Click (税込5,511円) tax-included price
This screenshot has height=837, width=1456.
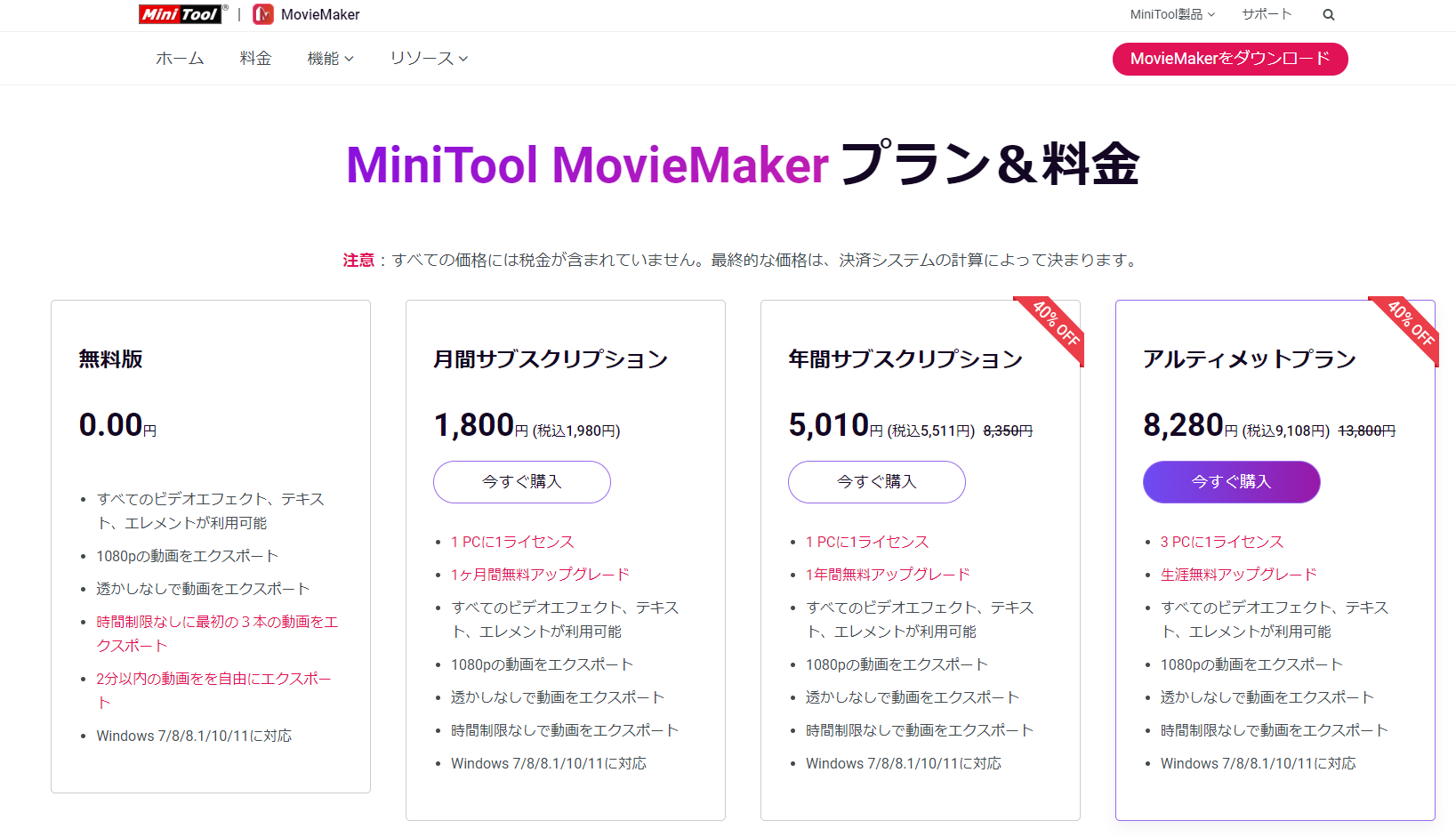pyautogui.click(x=931, y=431)
